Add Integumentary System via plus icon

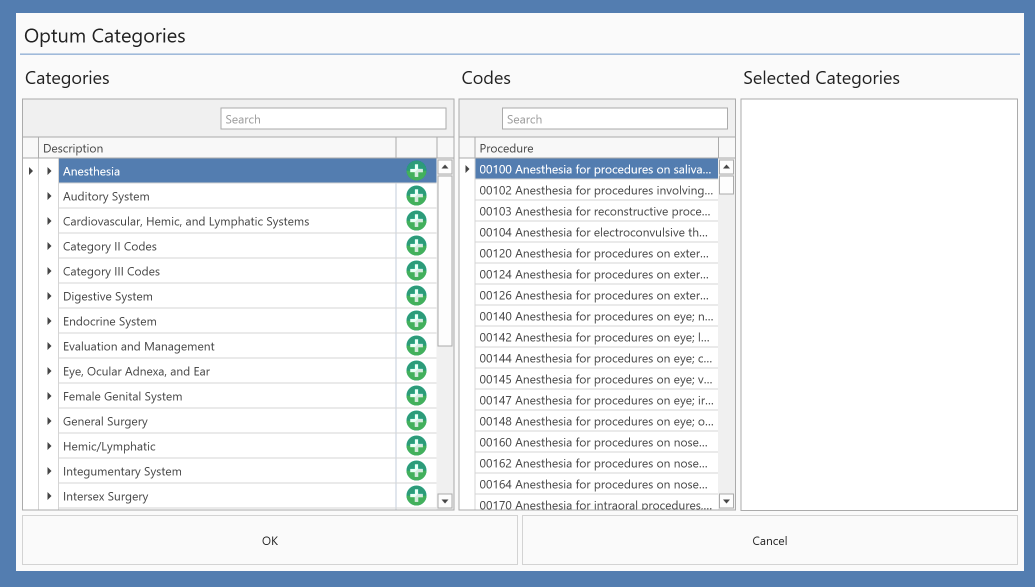point(417,471)
